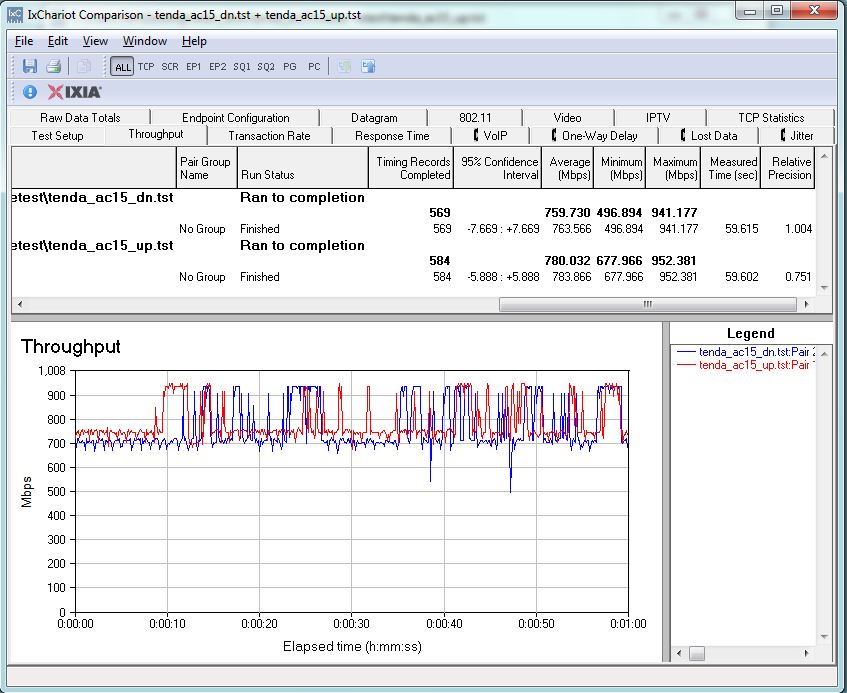Open the Window menu
The width and height of the screenshot is (847, 693).
145,41
